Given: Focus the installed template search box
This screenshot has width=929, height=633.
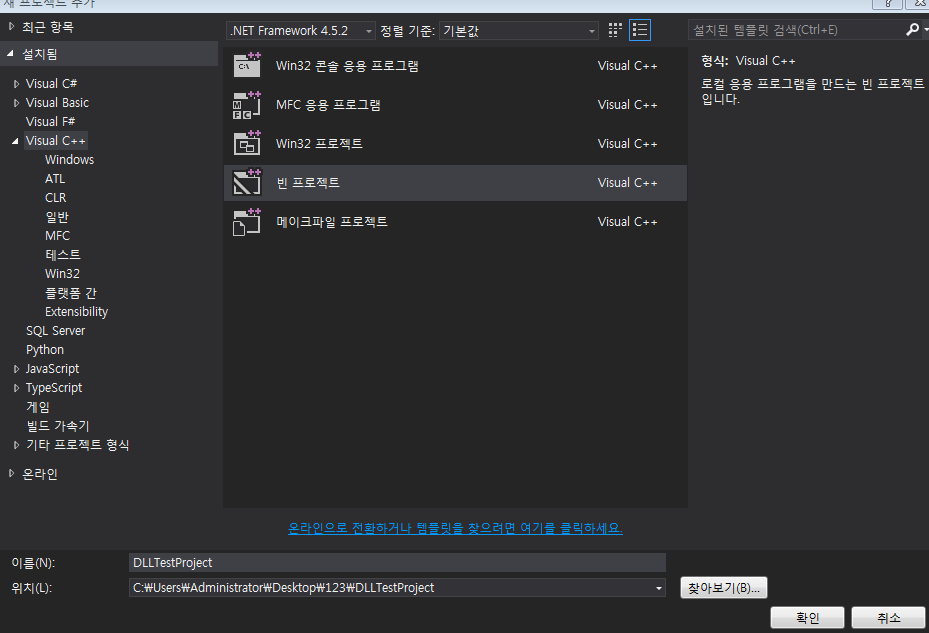Looking at the screenshot, I should click(796, 30).
